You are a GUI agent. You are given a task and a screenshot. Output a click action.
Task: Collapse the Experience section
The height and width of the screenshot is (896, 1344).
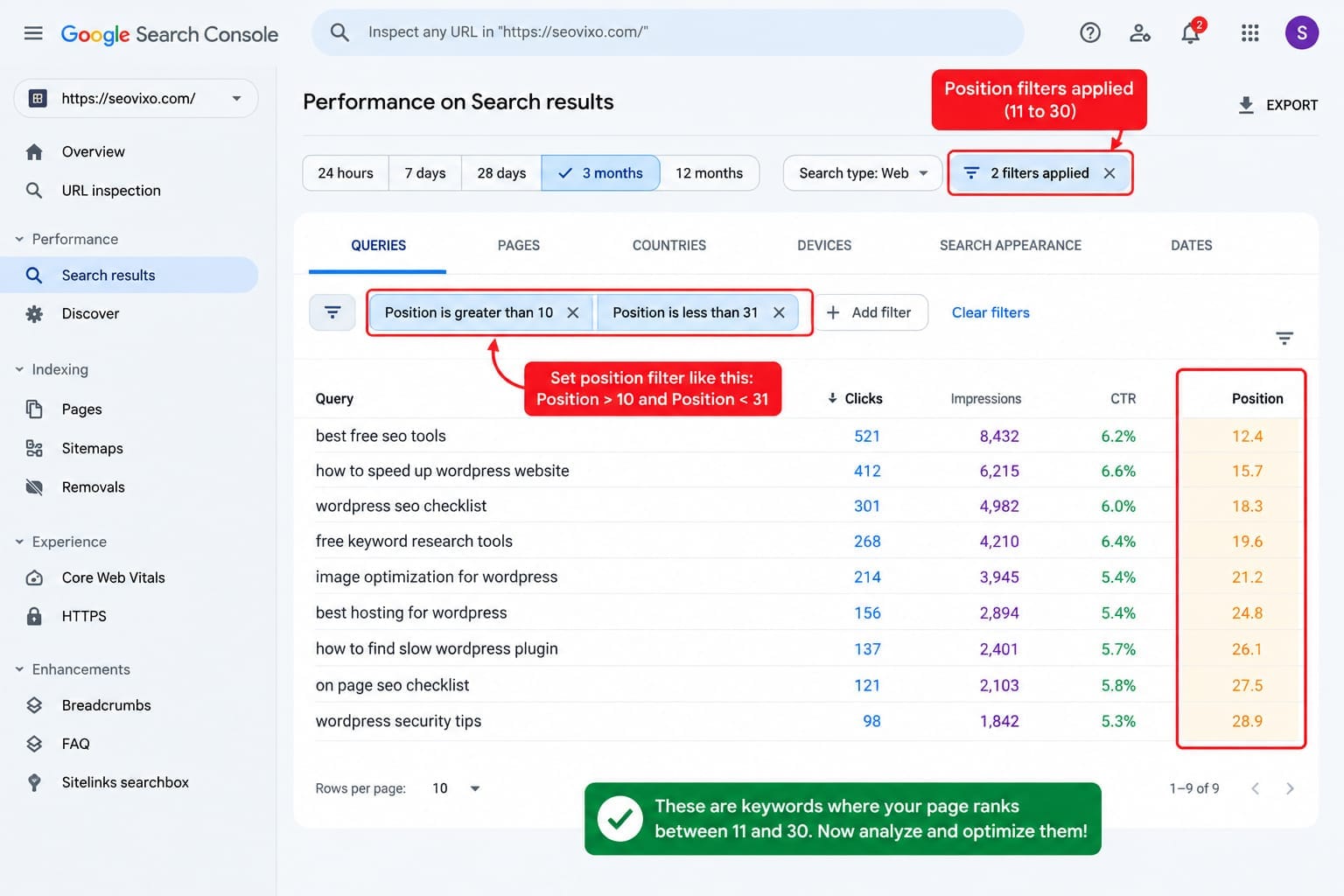19,542
